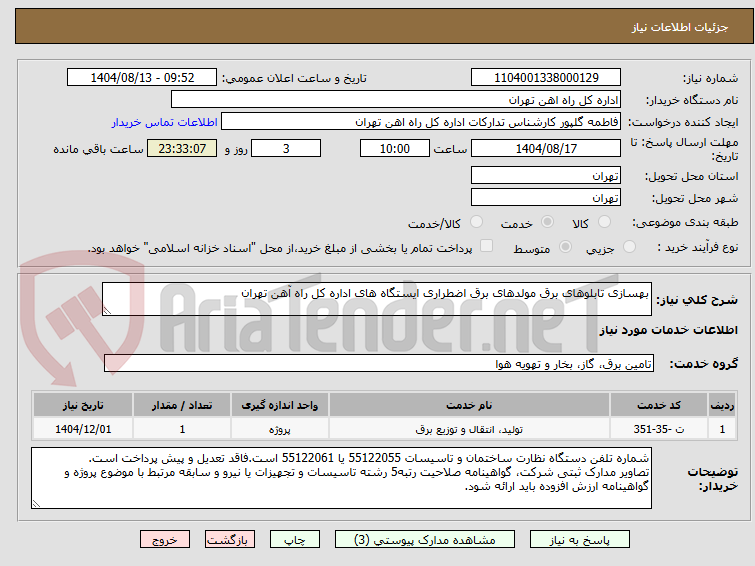The height and width of the screenshot is (566, 755).
Task: Click the ردیف column header
Action: pyautogui.click(x=722, y=405)
